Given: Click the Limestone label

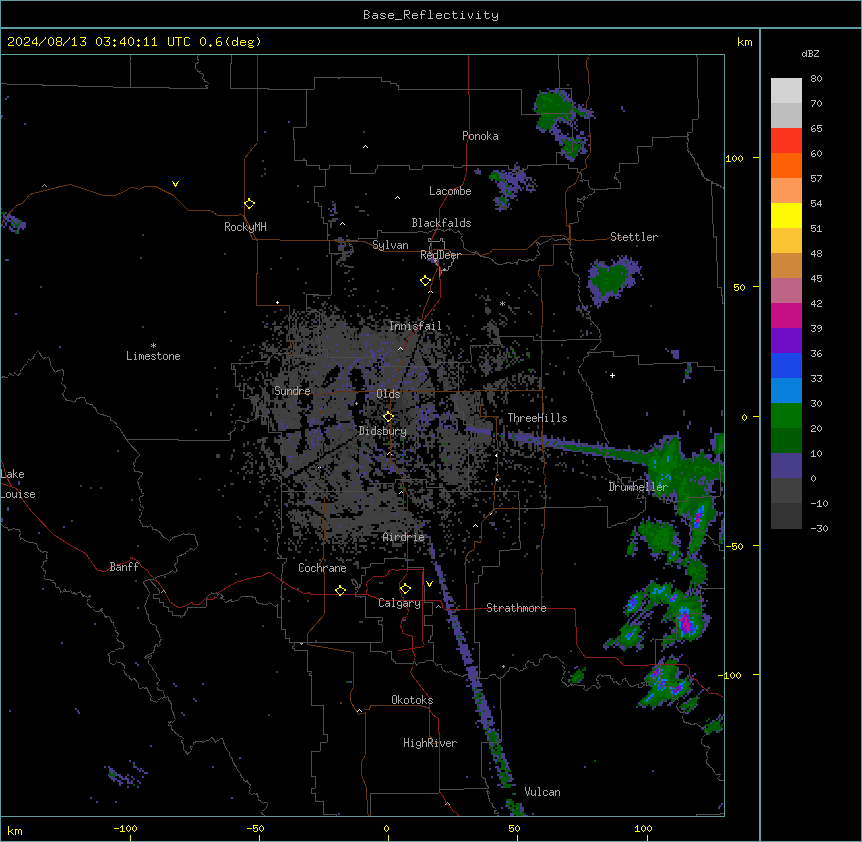Looking at the screenshot, I should click(x=153, y=356).
